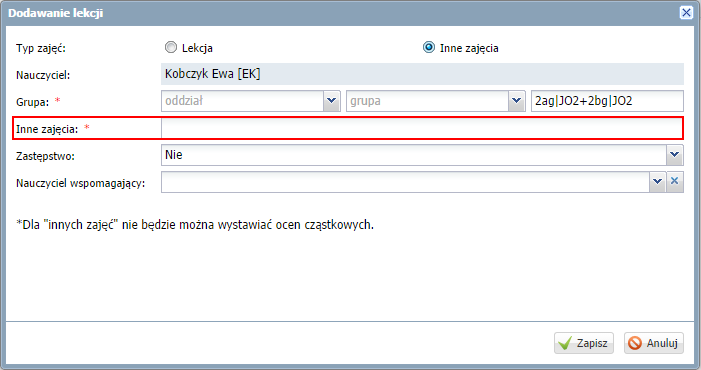
Task: Select the Inne zajęcia radio option
Action: coord(429,47)
